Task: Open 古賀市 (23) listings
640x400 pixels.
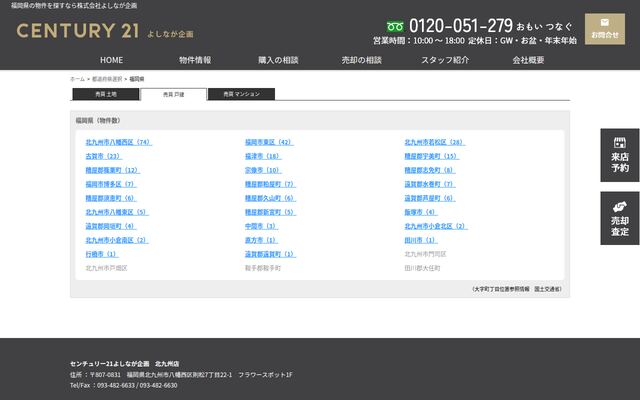Action: coord(104,156)
